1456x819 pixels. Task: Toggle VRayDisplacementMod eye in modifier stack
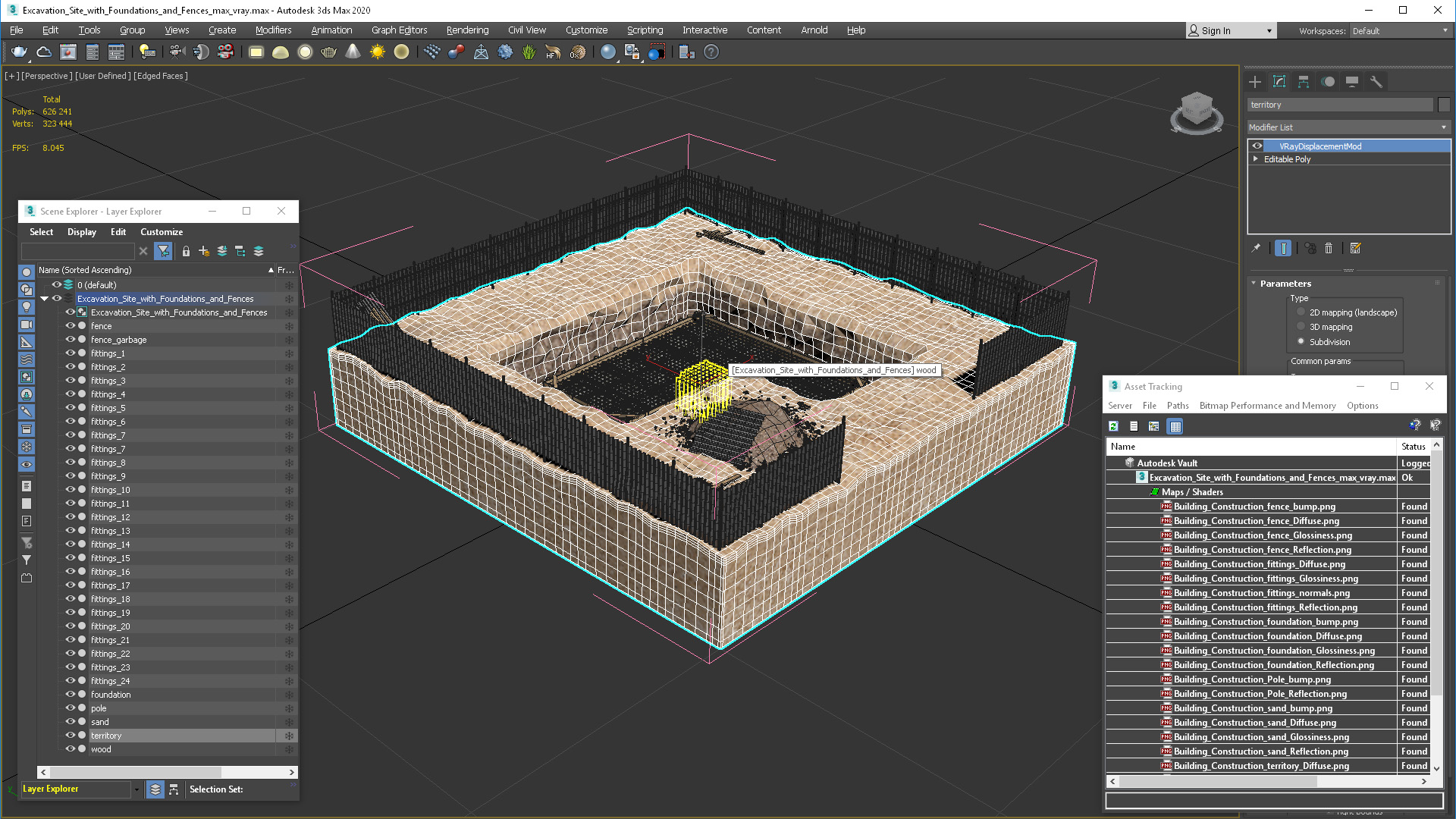(1257, 146)
